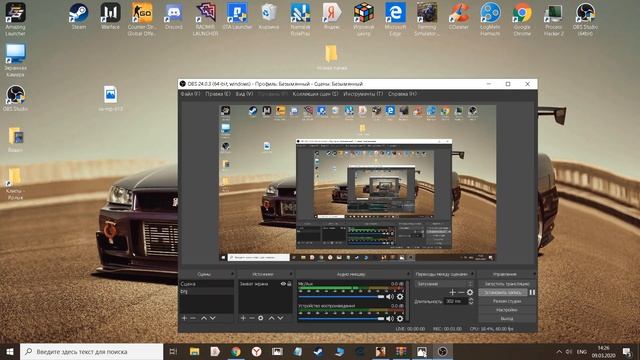Open OBS Studio (64bit) shortcut at top right
Image resolution: width=640 pixels, height=360 pixels.
pyautogui.click(x=585, y=20)
